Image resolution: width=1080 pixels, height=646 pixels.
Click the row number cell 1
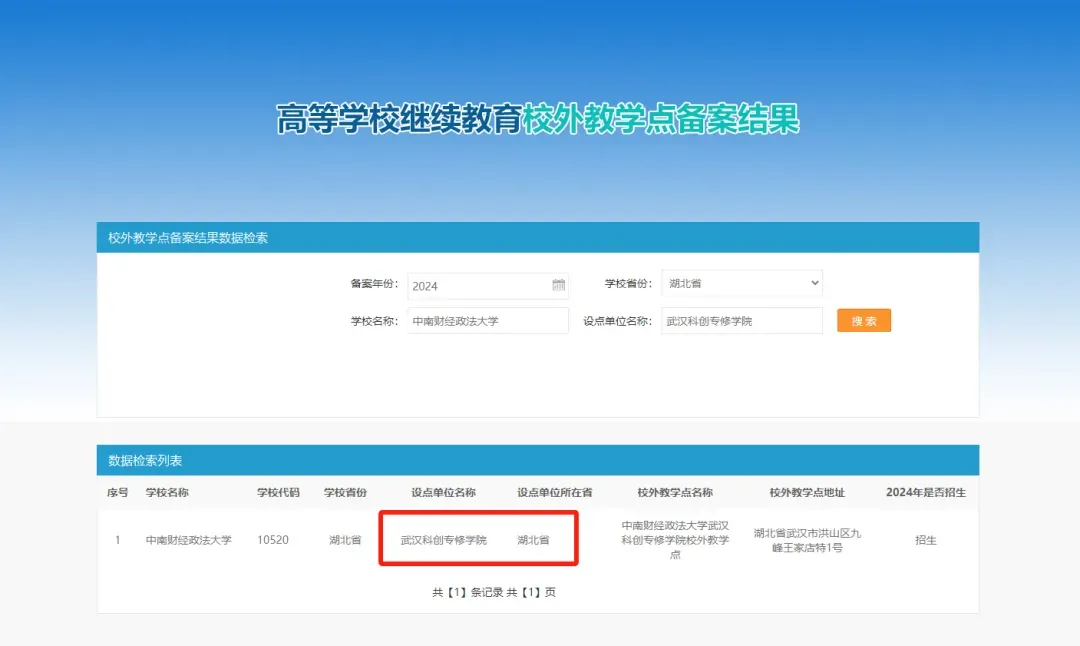[x=117, y=540]
